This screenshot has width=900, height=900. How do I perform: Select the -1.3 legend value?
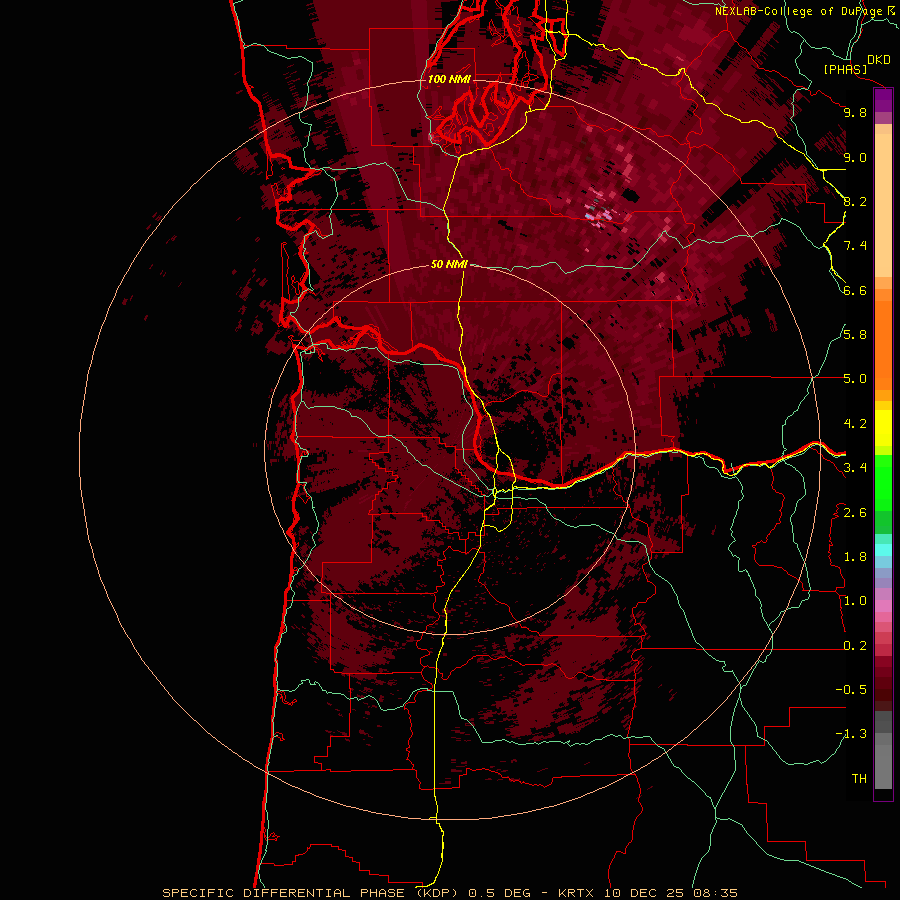(x=851, y=734)
